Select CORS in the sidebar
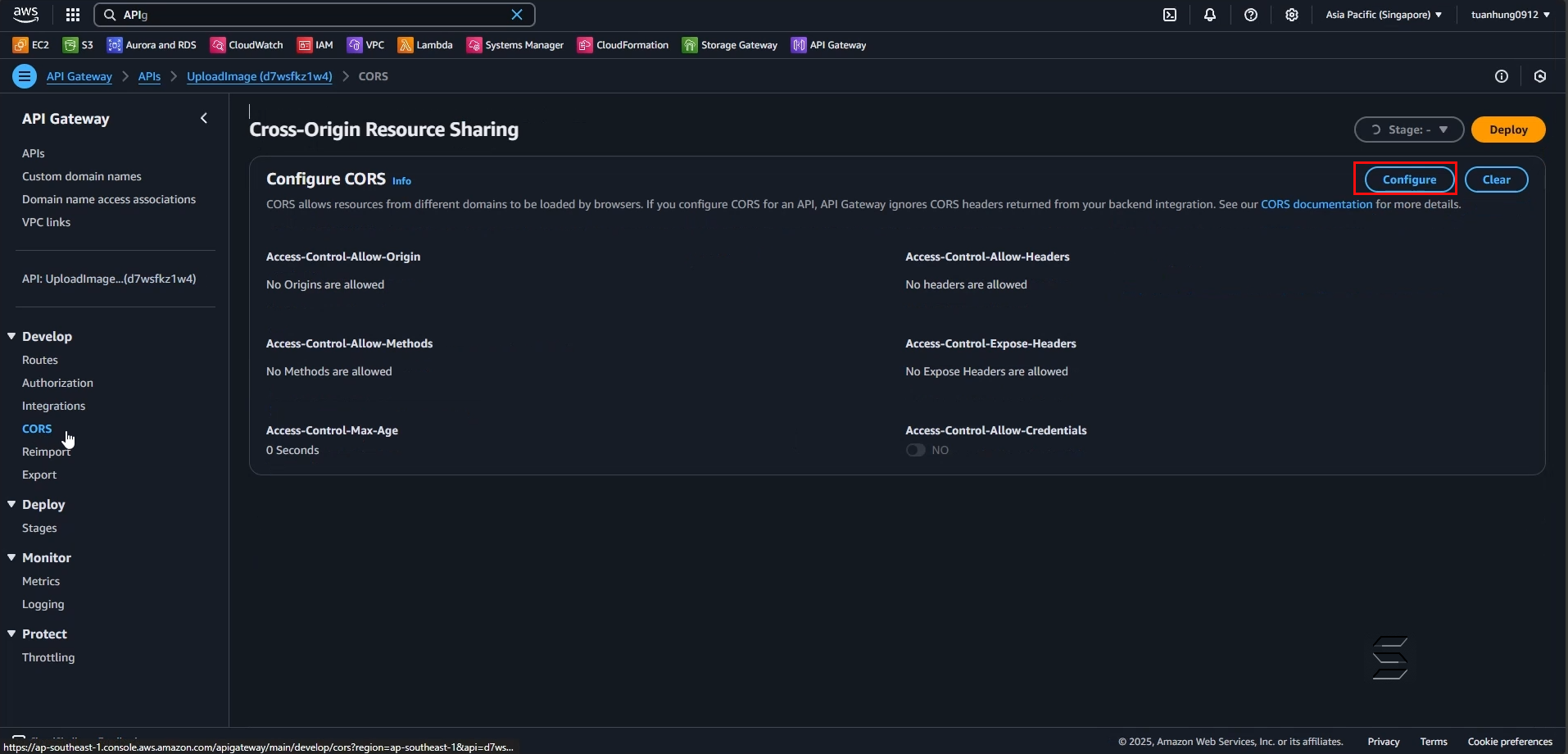 pos(37,429)
